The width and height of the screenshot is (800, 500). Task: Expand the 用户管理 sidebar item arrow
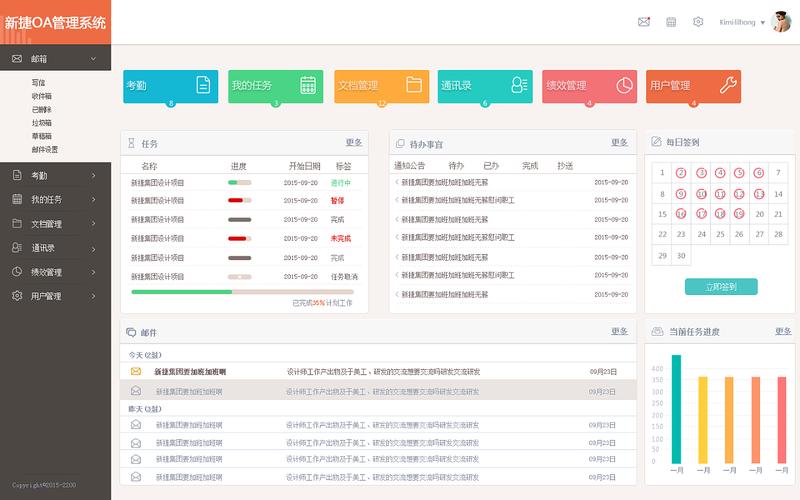pyautogui.click(x=93, y=296)
